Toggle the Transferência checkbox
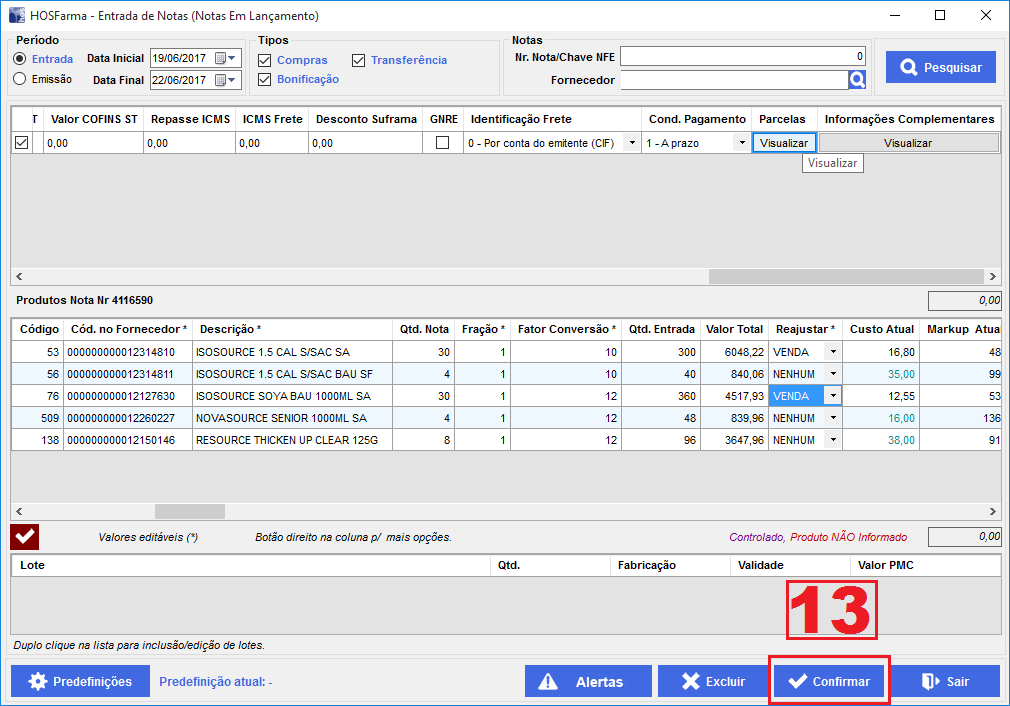Viewport: 1010px width, 706px height. (x=358, y=60)
